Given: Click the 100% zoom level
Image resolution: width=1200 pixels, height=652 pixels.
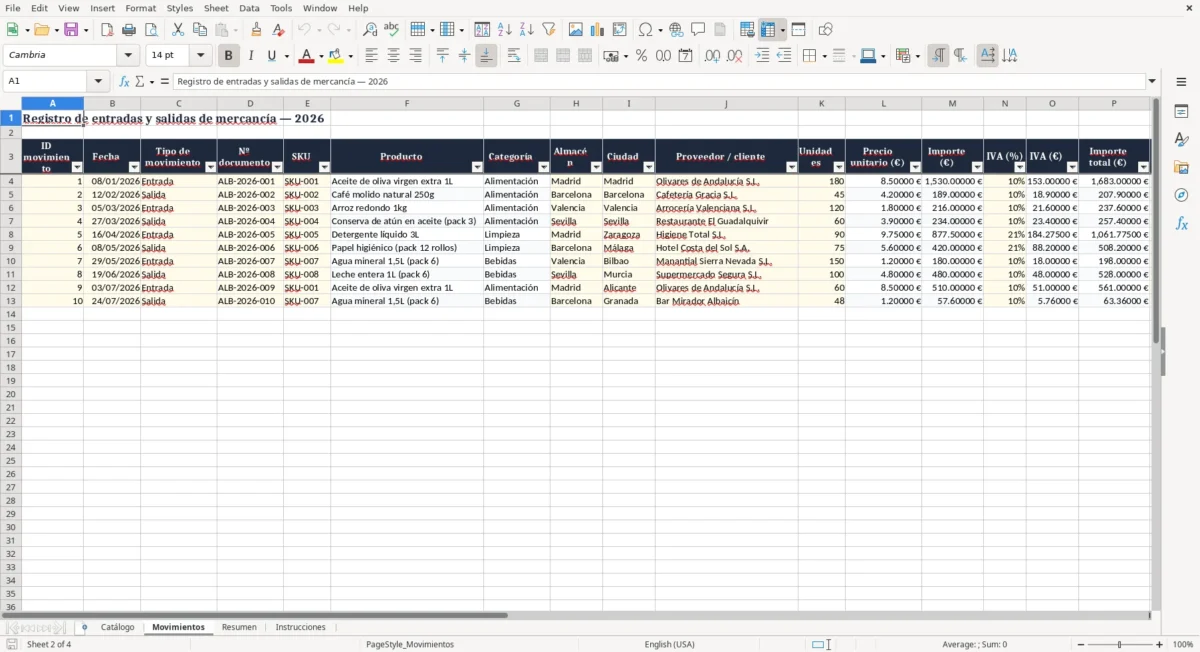Looking at the screenshot, I should tap(1183, 645).
